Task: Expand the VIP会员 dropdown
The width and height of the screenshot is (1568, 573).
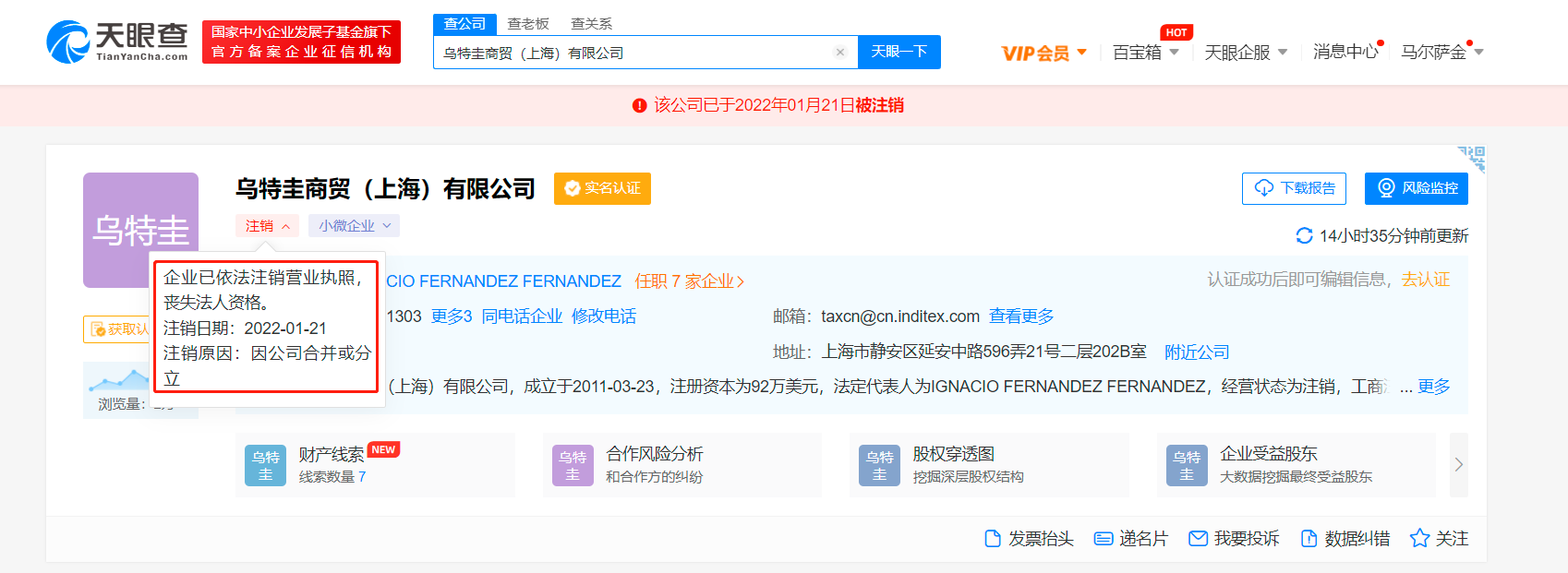Action: point(1044,53)
